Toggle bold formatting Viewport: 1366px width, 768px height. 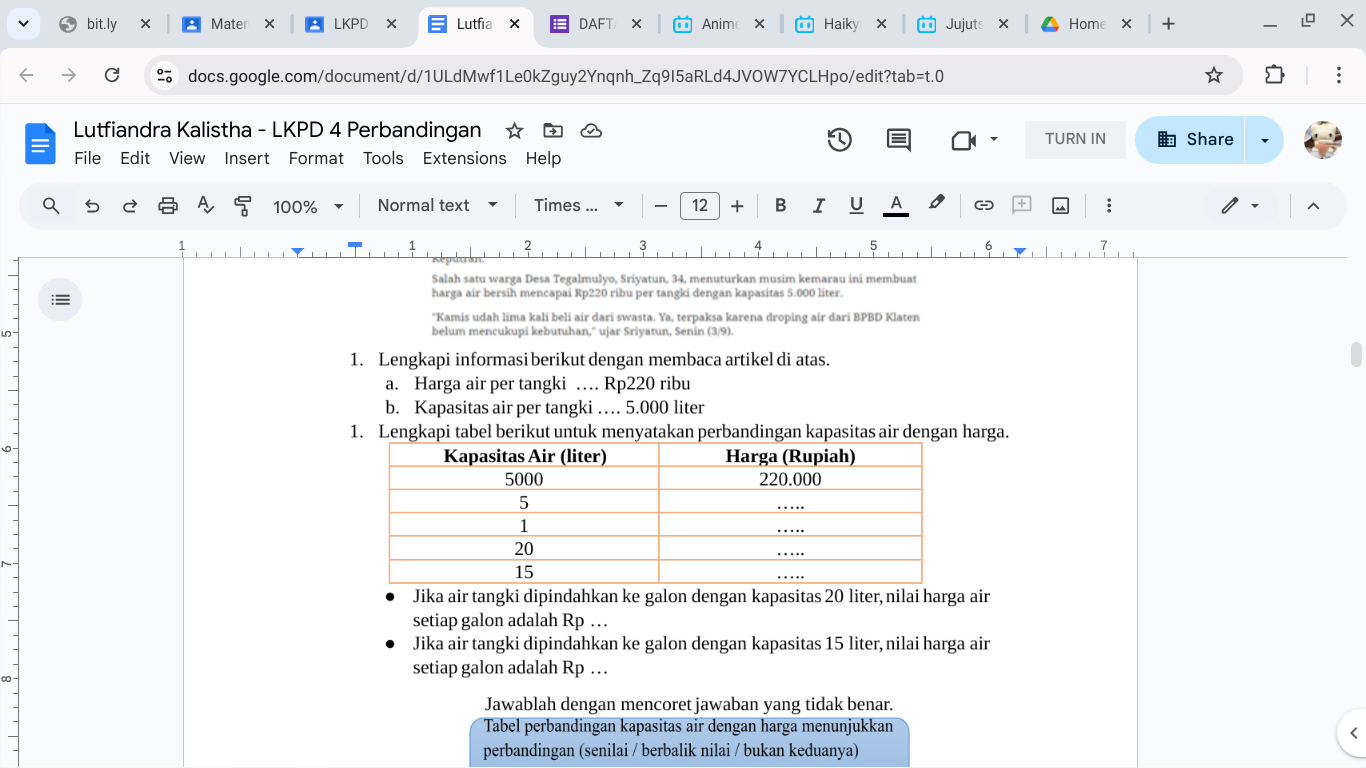tap(781, 206)
